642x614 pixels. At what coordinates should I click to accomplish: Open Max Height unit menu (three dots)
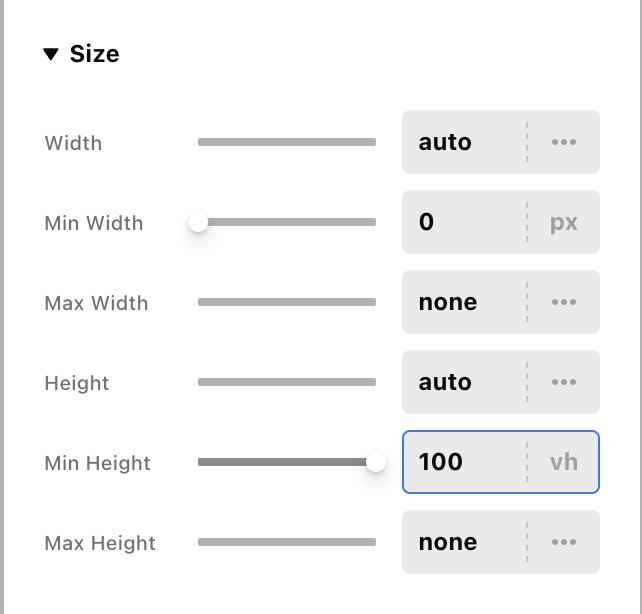(564, 542)
